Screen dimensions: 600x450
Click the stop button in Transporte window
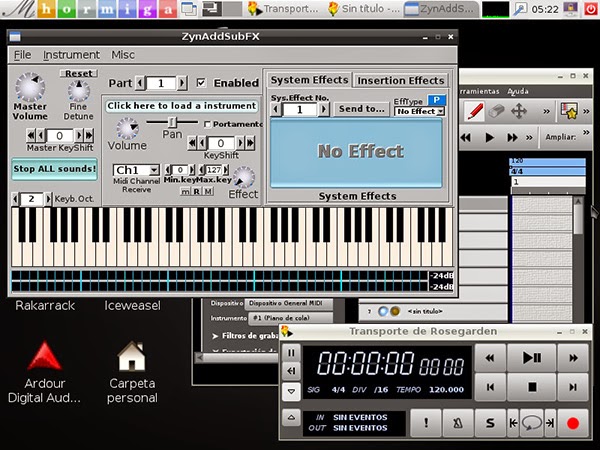(531, 386)
